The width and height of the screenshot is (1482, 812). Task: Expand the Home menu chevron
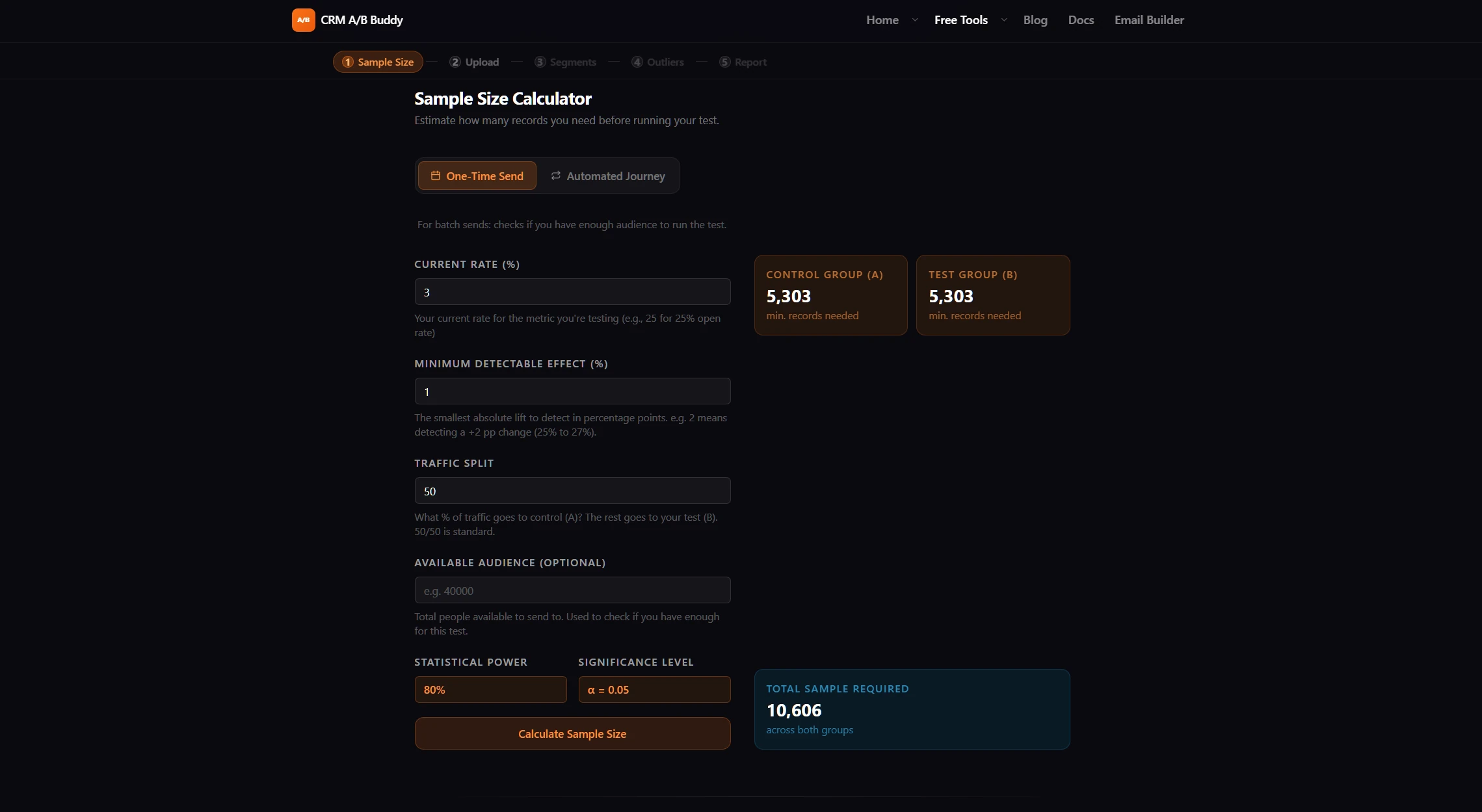pyautogui.click(x=915, y=20)
